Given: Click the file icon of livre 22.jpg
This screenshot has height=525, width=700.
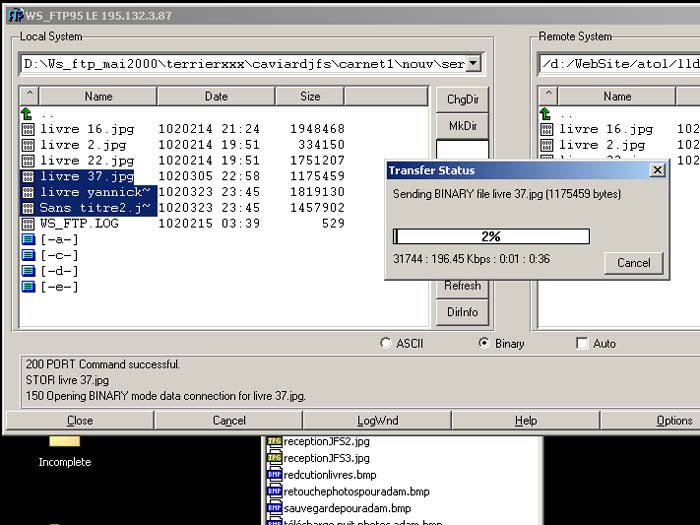Looking at the screenshot, I should 28,161.
